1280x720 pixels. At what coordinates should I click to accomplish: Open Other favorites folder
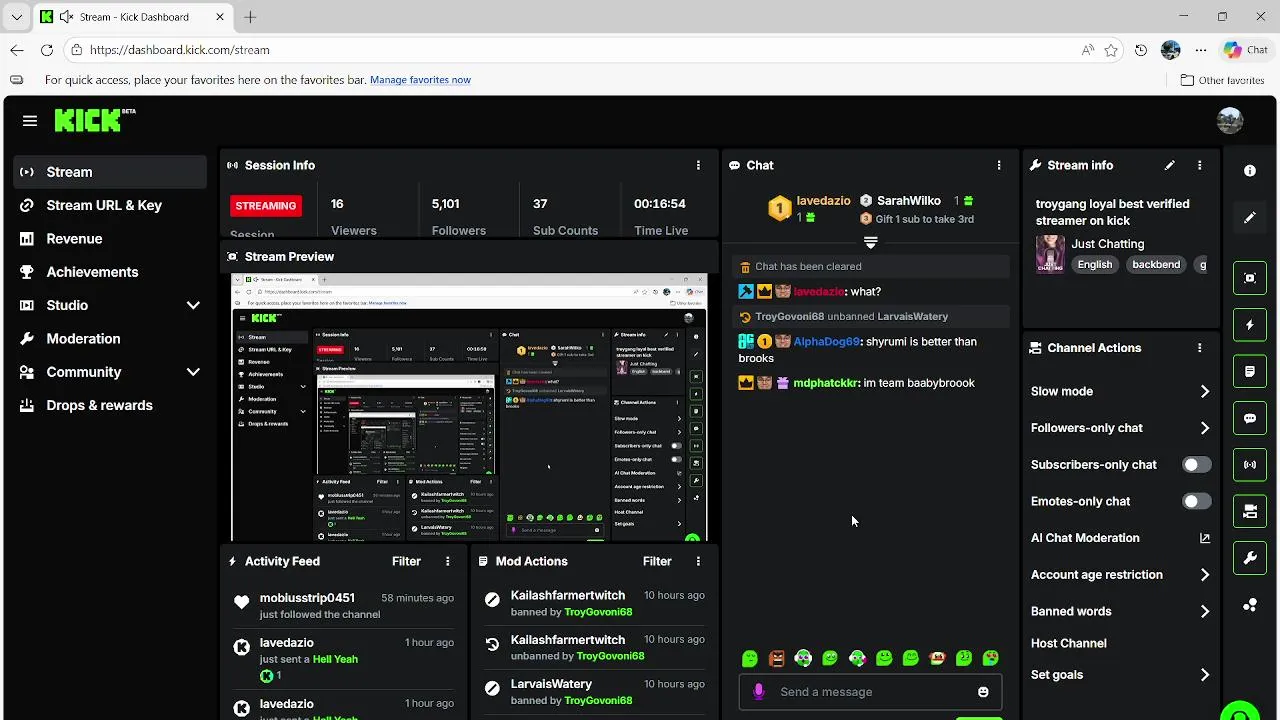[1222, 80]
